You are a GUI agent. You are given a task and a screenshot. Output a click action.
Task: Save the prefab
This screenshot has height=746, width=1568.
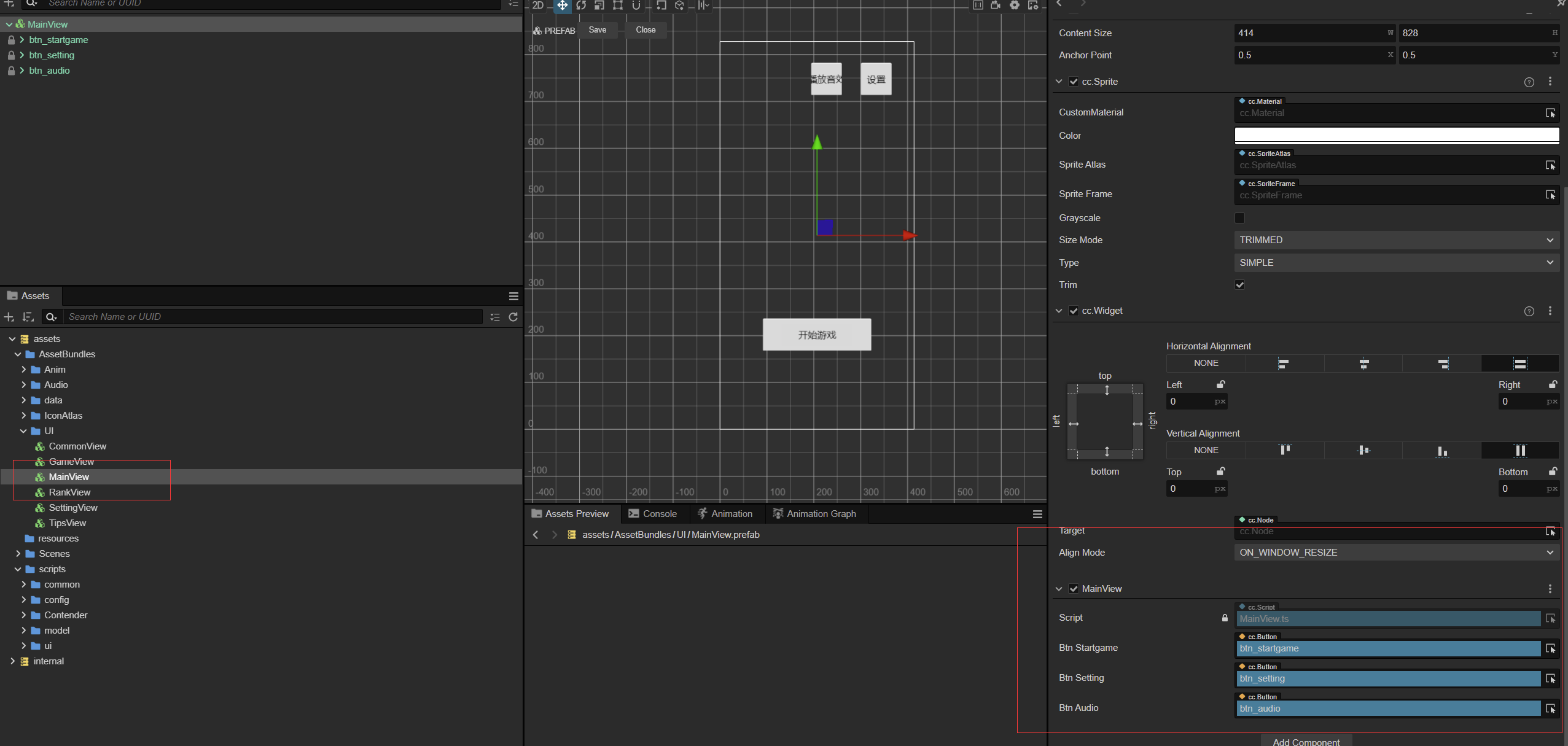[x=597, y=30]
